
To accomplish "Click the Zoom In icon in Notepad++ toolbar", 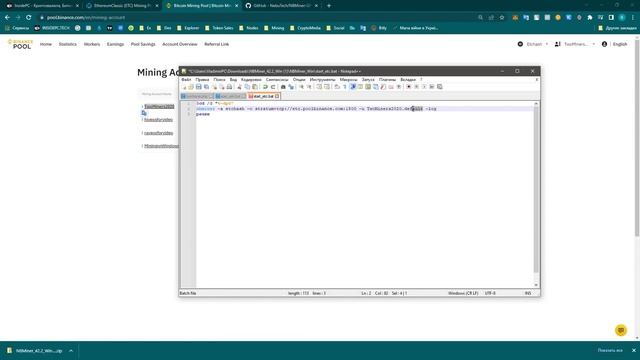I will [x=301, y=87].
